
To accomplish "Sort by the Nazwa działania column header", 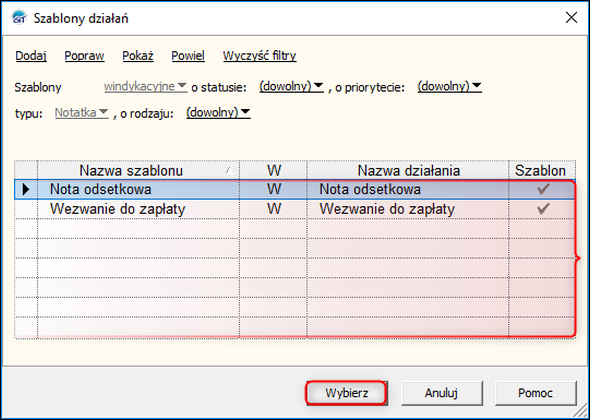I will [x=408, y=170].
